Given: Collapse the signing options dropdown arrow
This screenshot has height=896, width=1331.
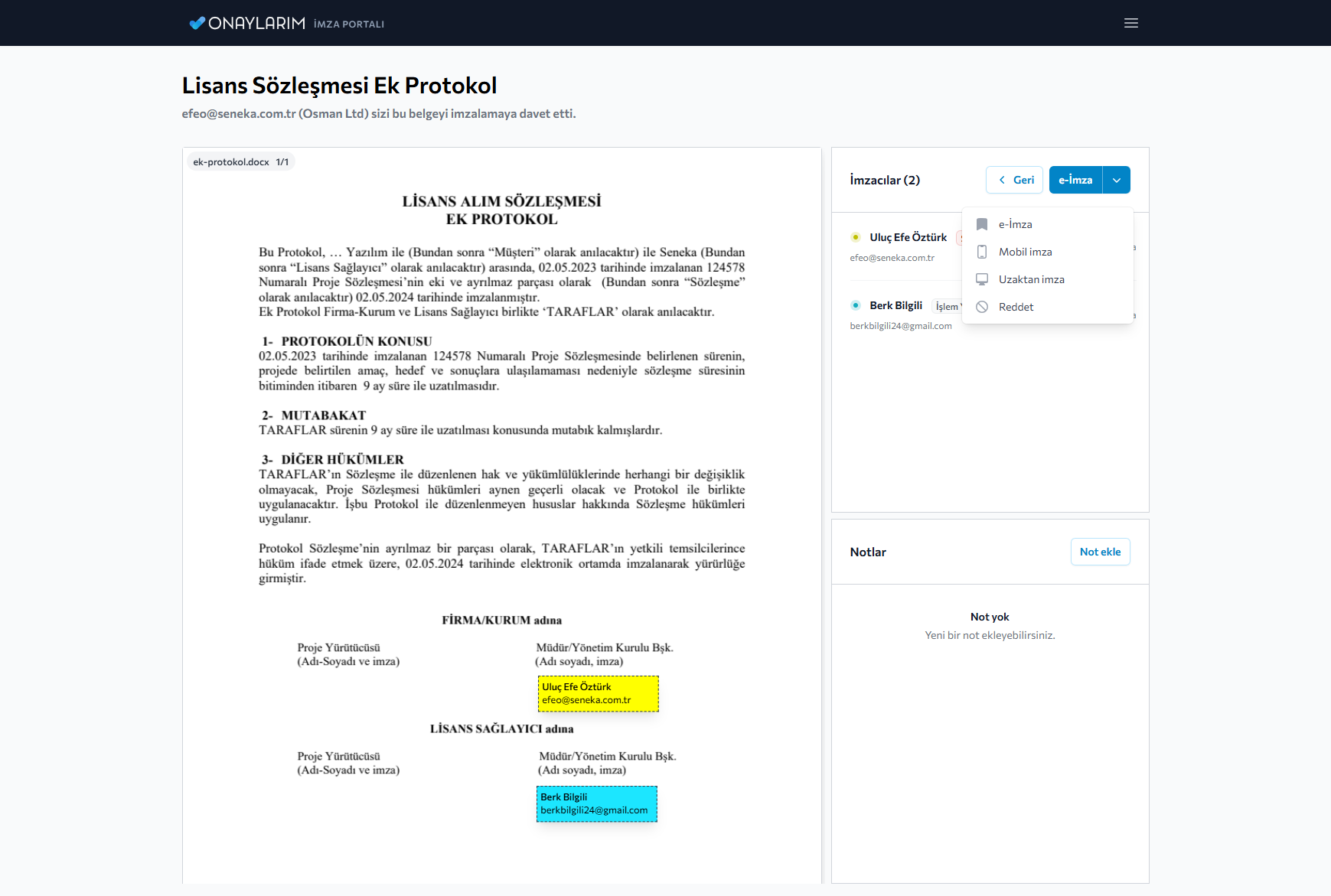Looking at the screenshot, I should click(x=1117, y=180).
